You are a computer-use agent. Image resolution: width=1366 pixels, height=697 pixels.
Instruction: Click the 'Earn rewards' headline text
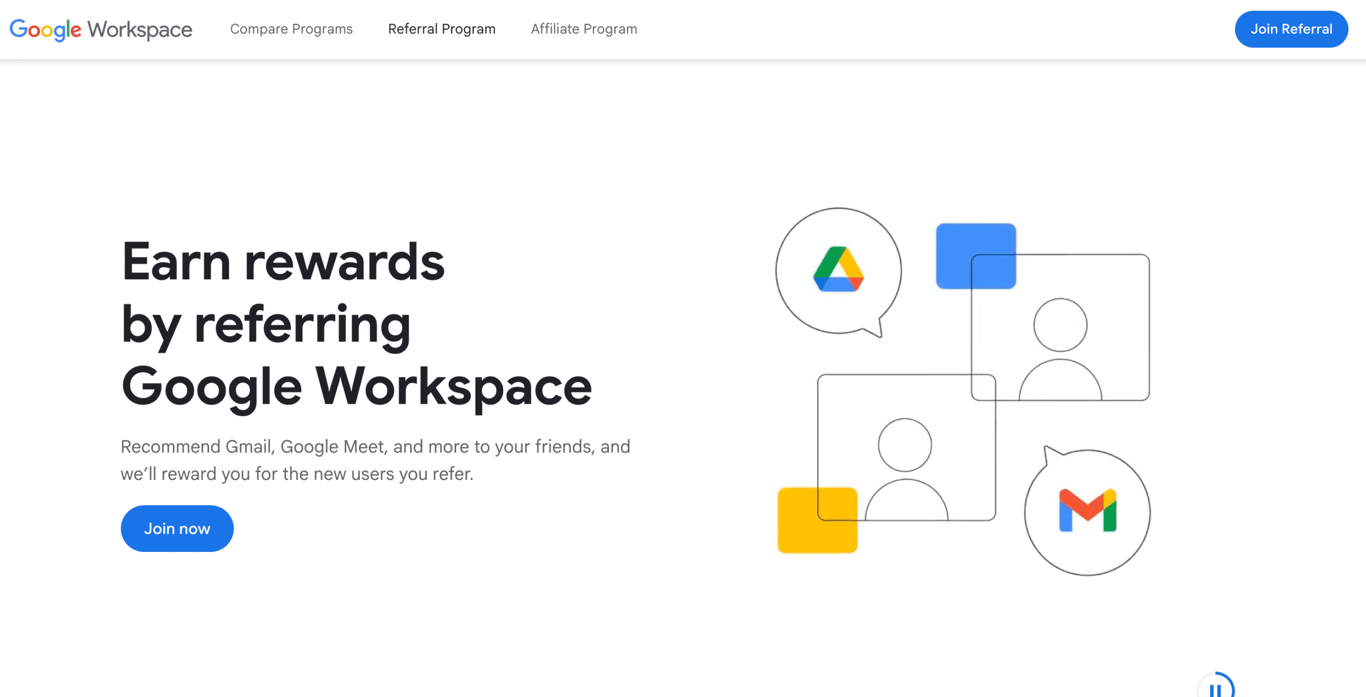(282, 262)
